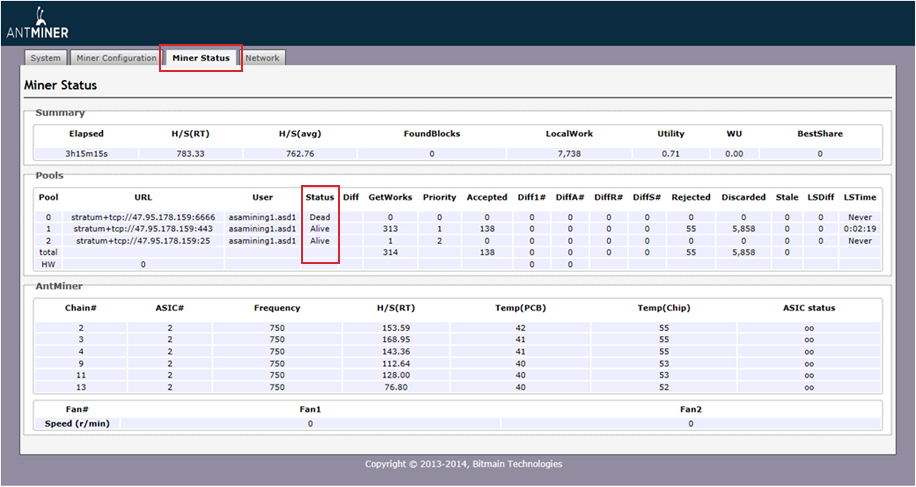The width and height of the screenshot is (916, 487).
Task: Click pool 1 Discarded value 5,858
Action: (x=744, y=229)
